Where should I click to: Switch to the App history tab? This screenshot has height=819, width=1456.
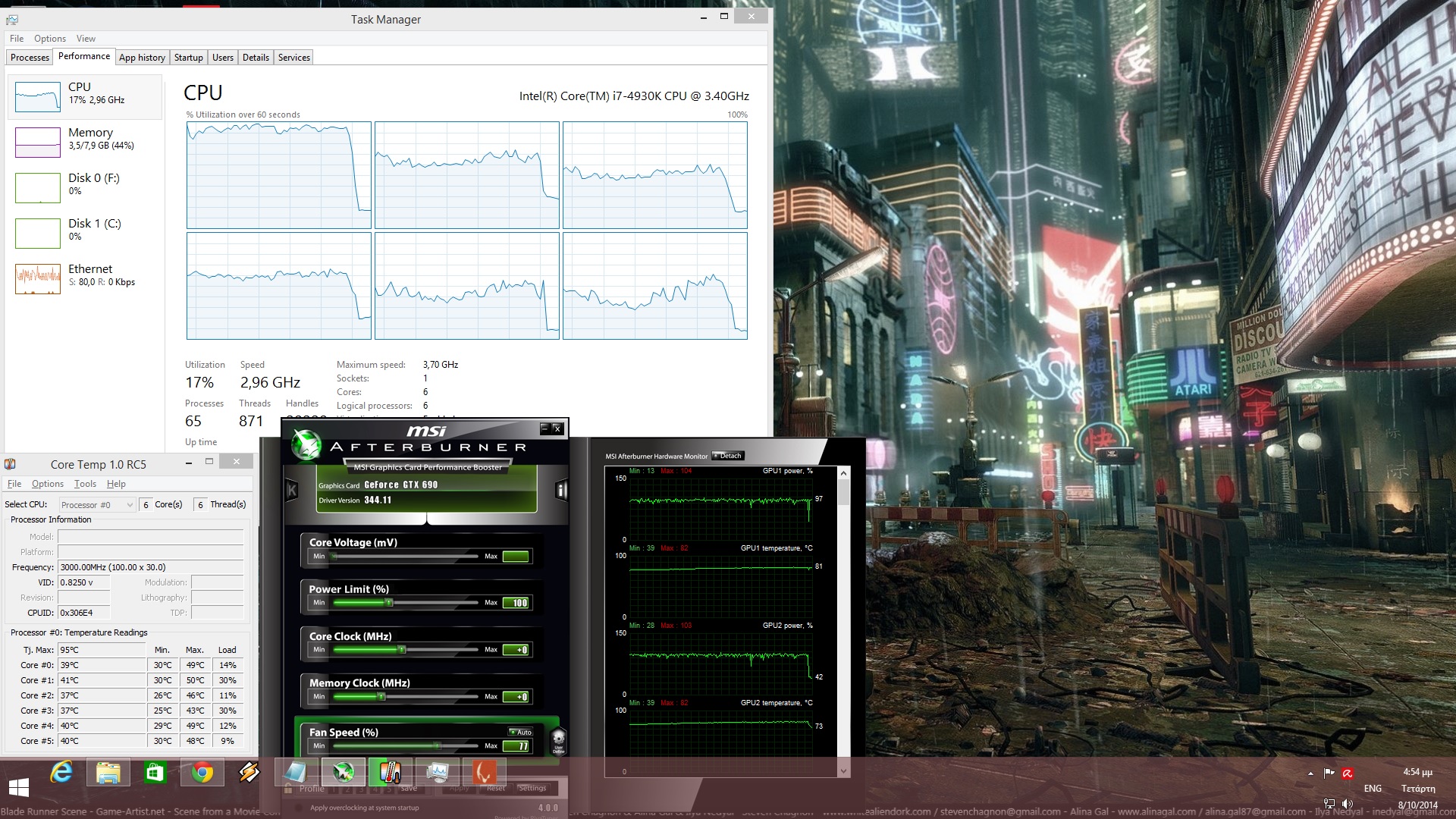(142, 58)
